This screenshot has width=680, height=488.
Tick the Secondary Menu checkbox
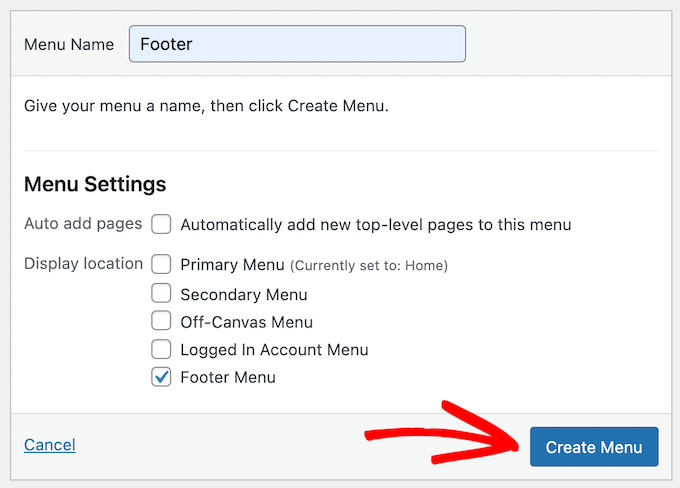[161, 294]
